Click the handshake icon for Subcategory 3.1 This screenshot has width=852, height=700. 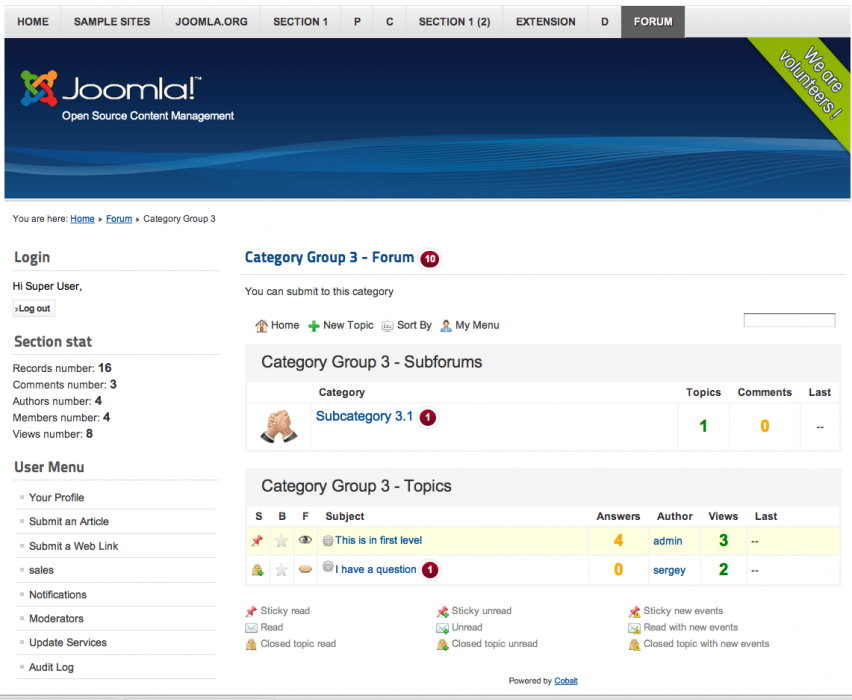pyautogui.click(x=279, y=425)
